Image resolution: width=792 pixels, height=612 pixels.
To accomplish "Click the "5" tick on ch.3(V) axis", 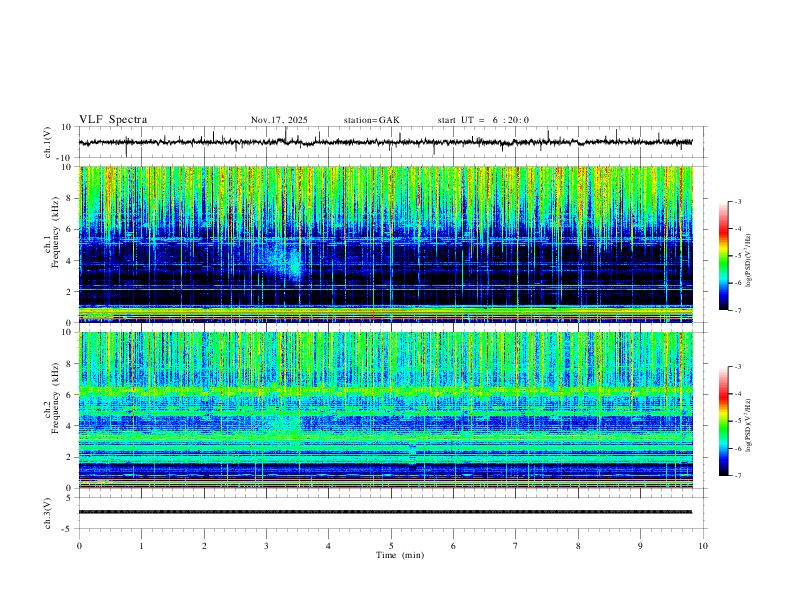I will tap(70, 498).
